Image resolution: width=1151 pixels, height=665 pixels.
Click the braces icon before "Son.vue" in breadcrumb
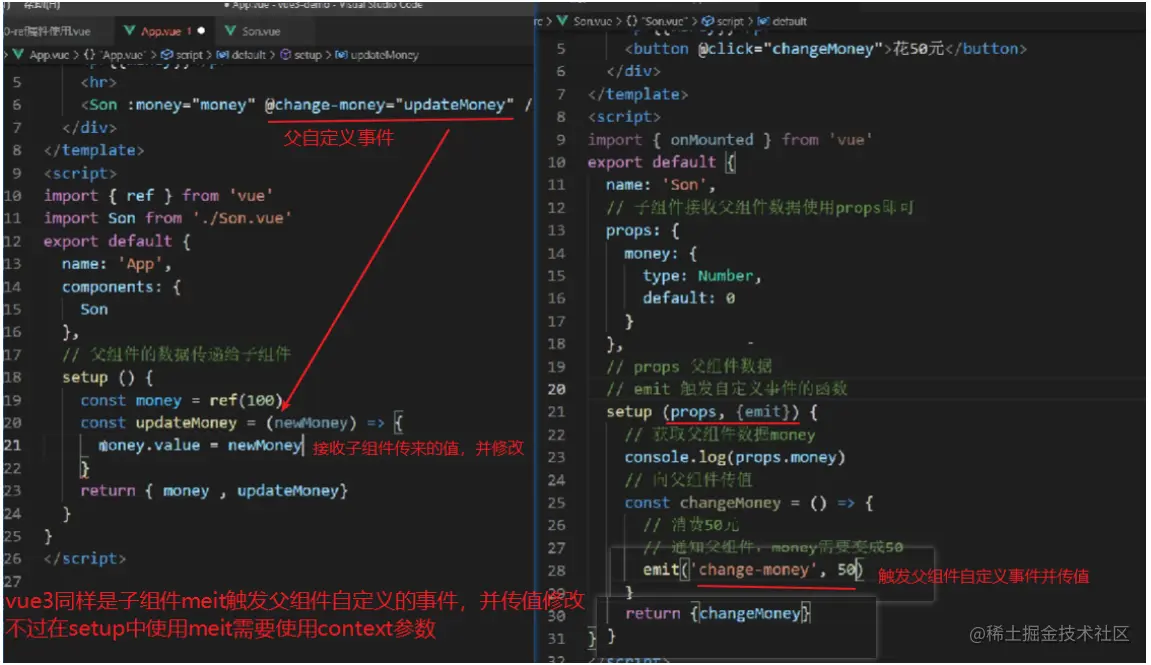point(632,21)
